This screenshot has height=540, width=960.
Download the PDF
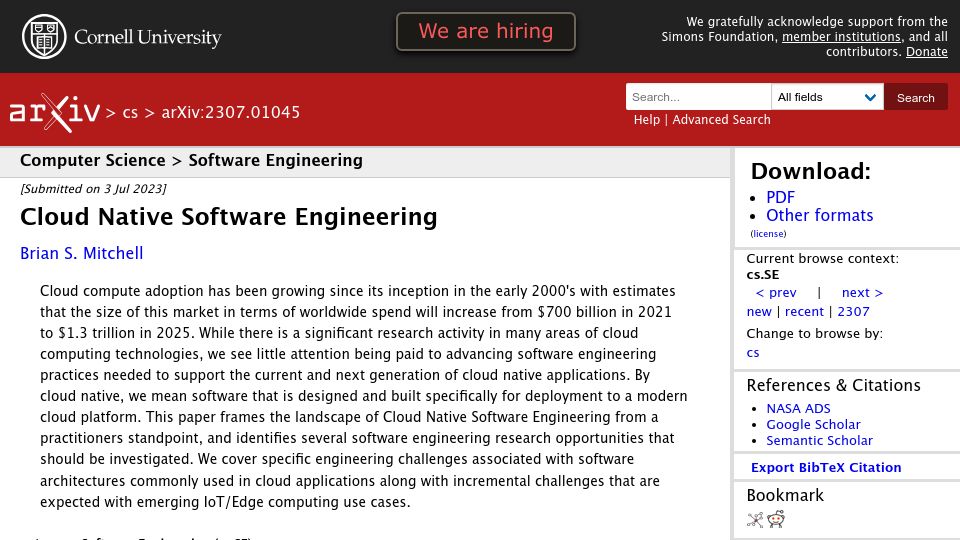[x=780, y=197]
